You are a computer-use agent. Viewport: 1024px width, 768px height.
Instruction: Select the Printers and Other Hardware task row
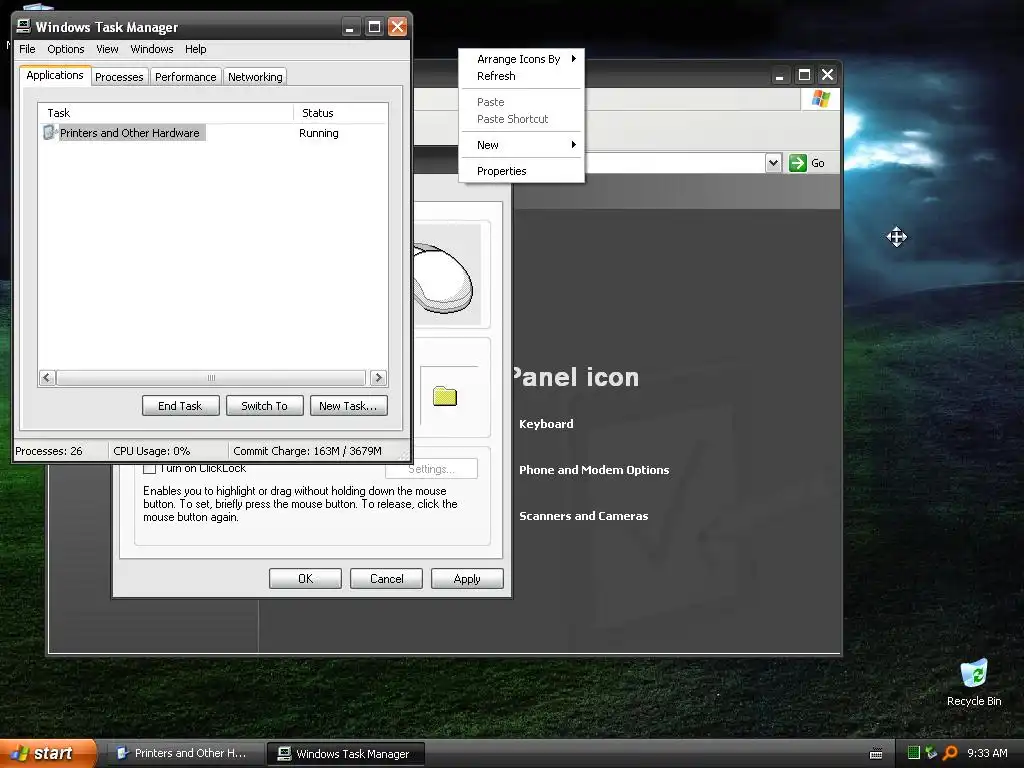click(x=212, y=133)
